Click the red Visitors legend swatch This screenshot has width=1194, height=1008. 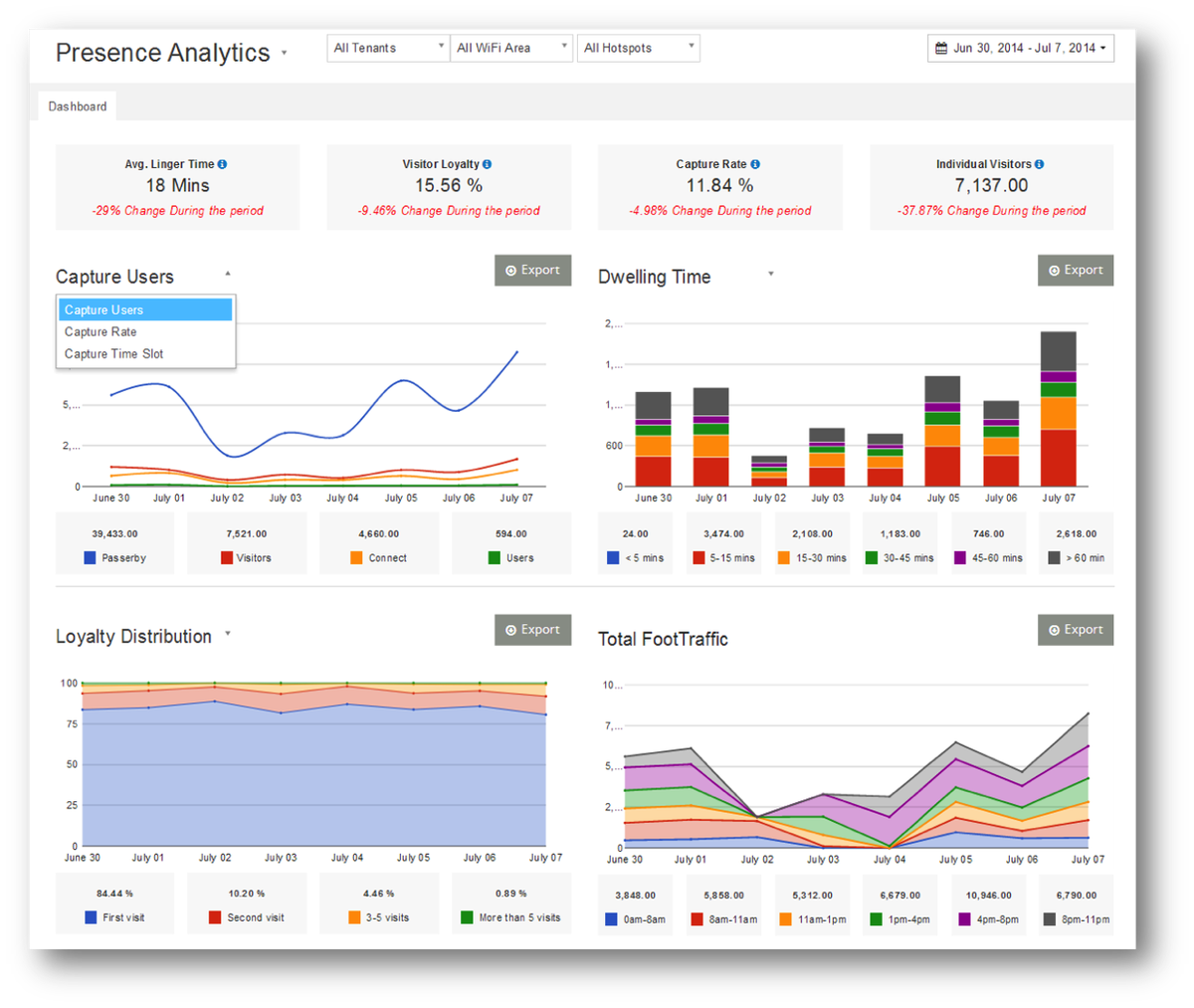[x=227, y=558]
